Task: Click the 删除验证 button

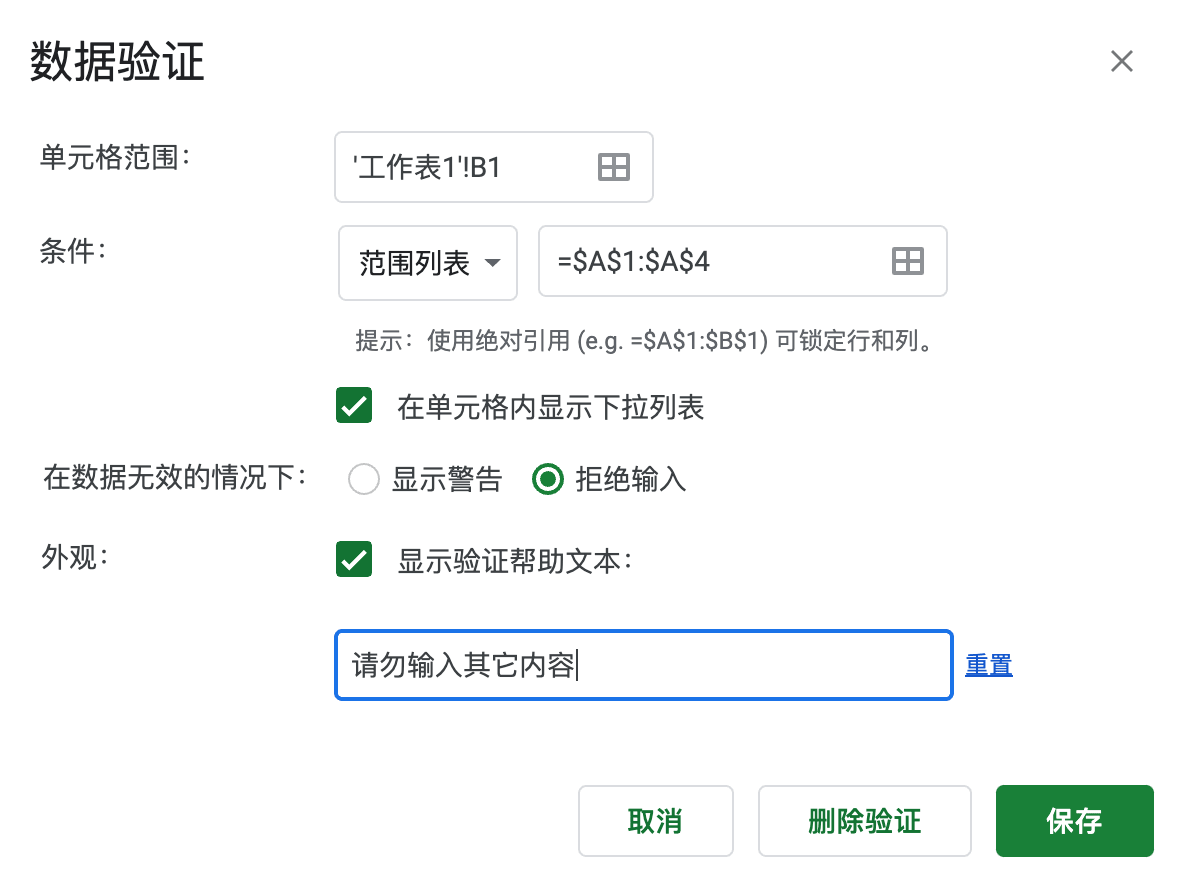Action: [x=864, y=821]
